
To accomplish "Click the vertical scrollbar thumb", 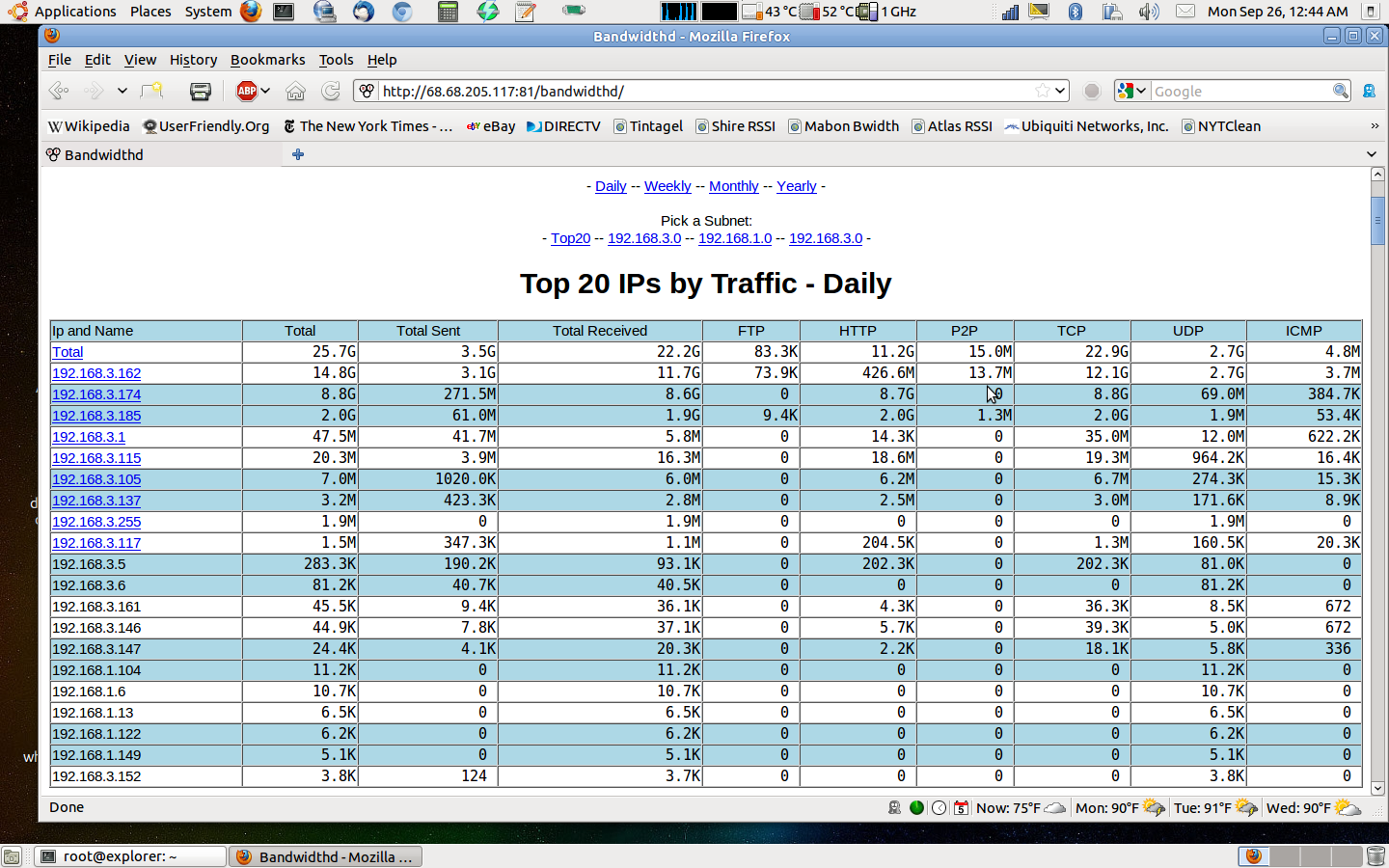I will point(1377,221).
